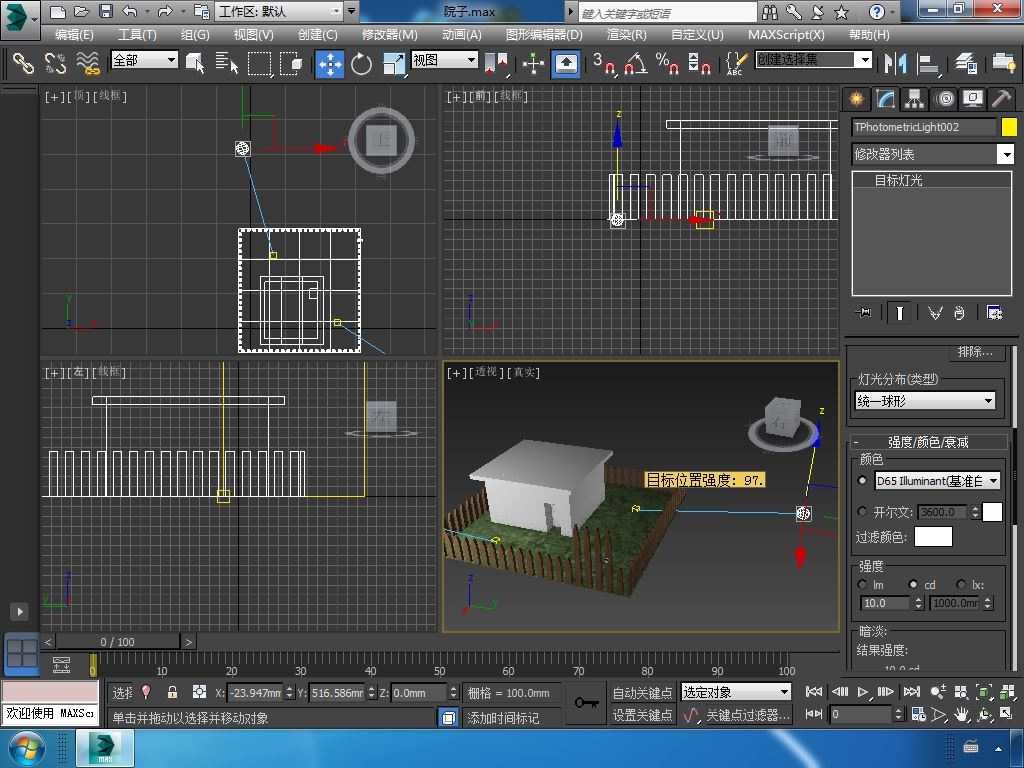Viewport: 1024px width, 768px height.
Task: Select lm intensity unit radio
Action: 862,584
